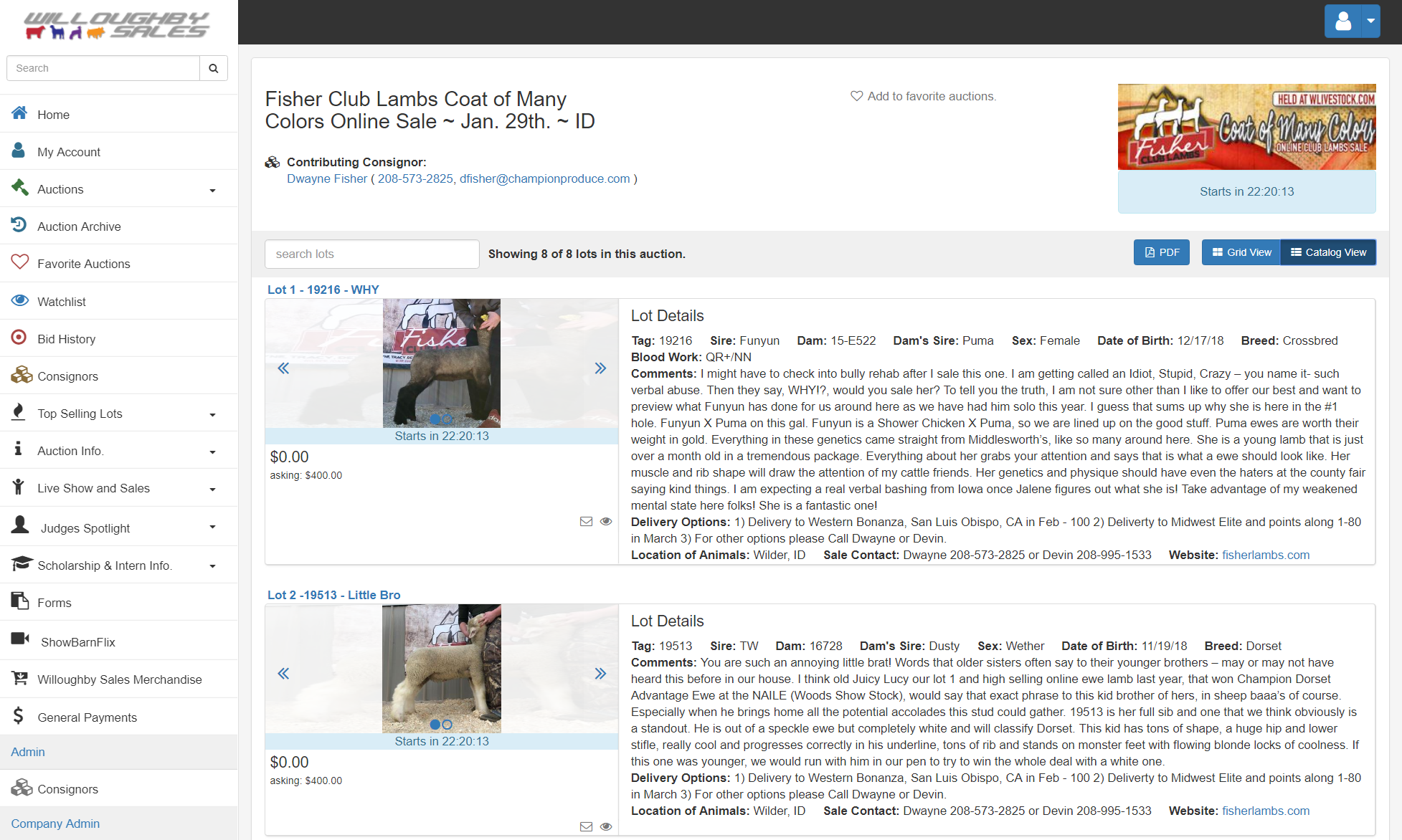Viewport: 1402px width, 840px height.
Task: Click the Forms documents icon
Action: coord(20,601)
